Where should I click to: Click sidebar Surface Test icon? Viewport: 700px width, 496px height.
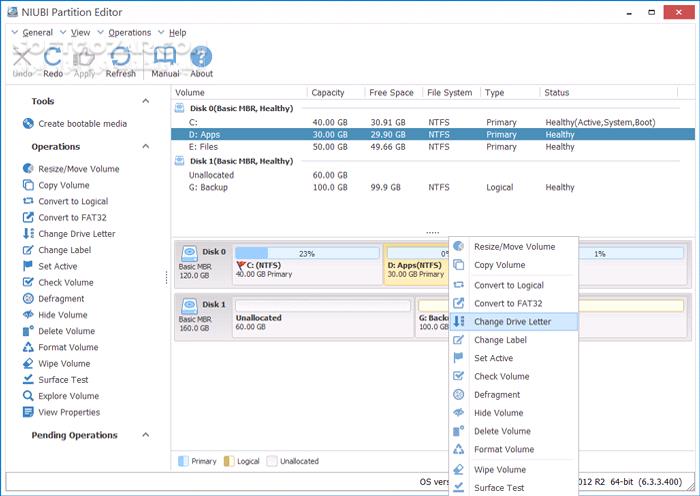(28, 379)
